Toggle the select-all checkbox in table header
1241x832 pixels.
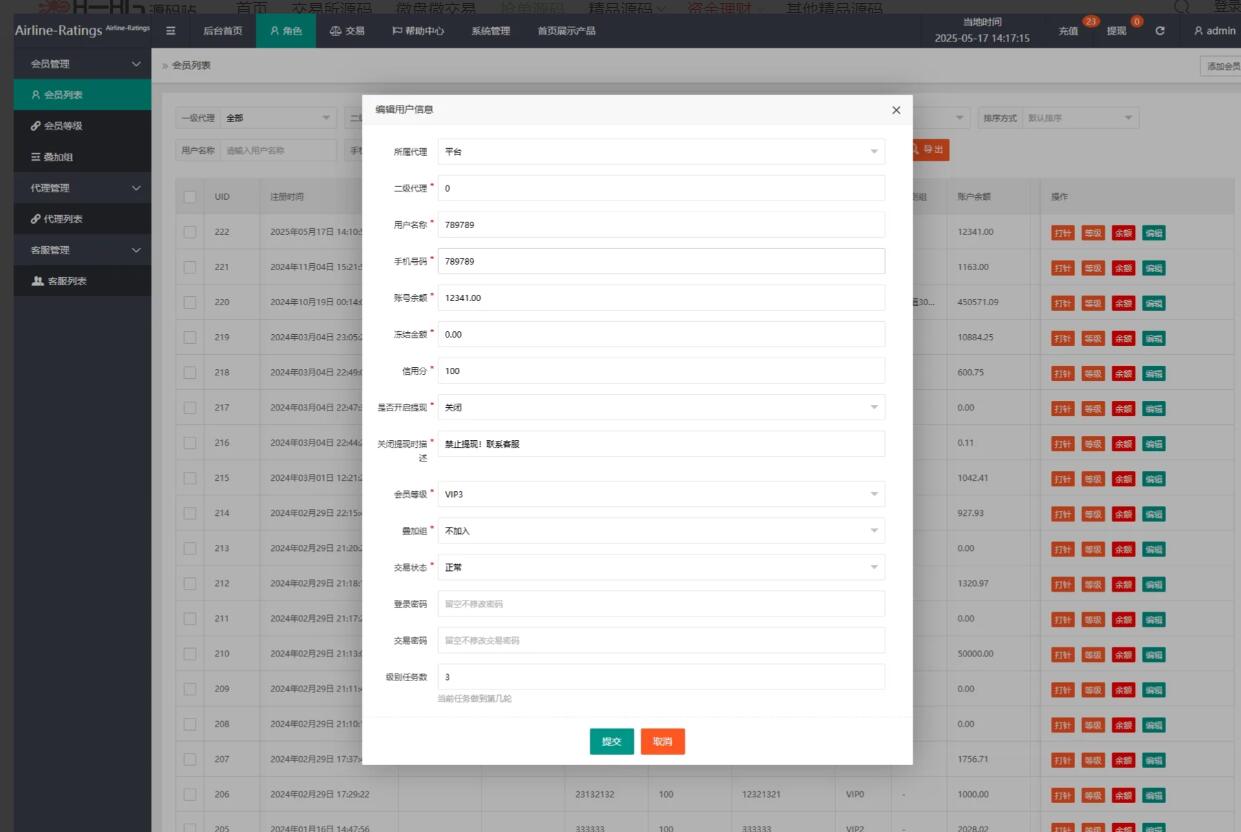(190, 197)
